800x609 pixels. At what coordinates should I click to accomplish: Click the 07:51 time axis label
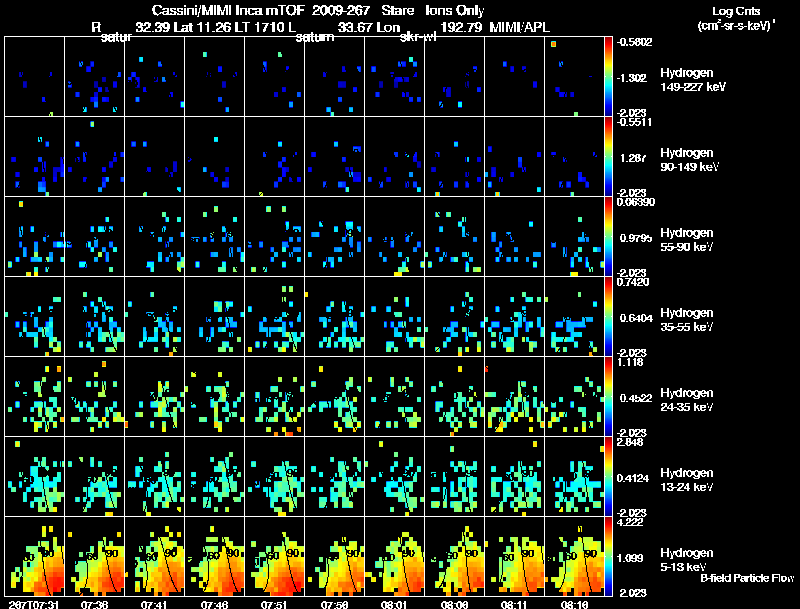point(274,604)
